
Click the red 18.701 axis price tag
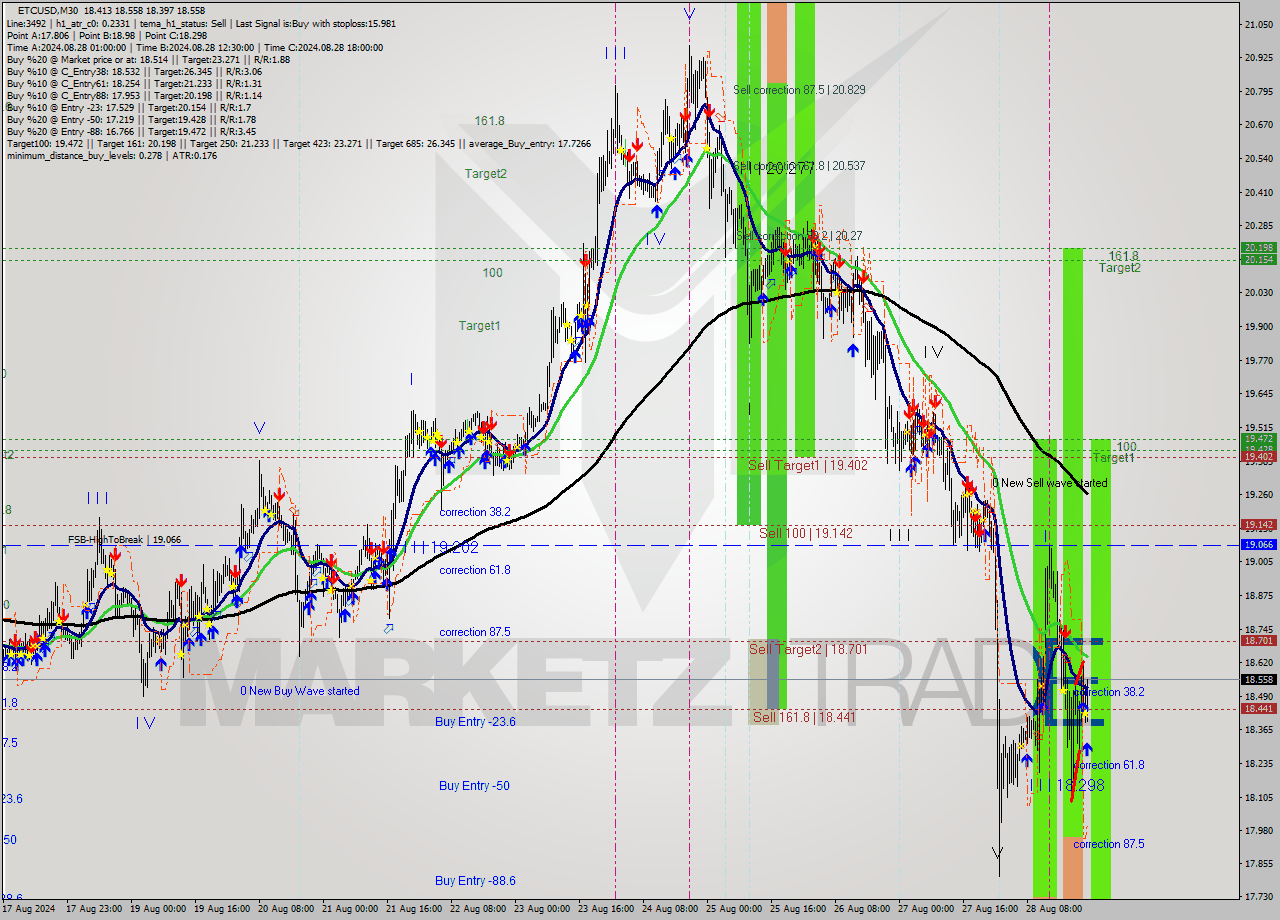tap(1258, 641)
